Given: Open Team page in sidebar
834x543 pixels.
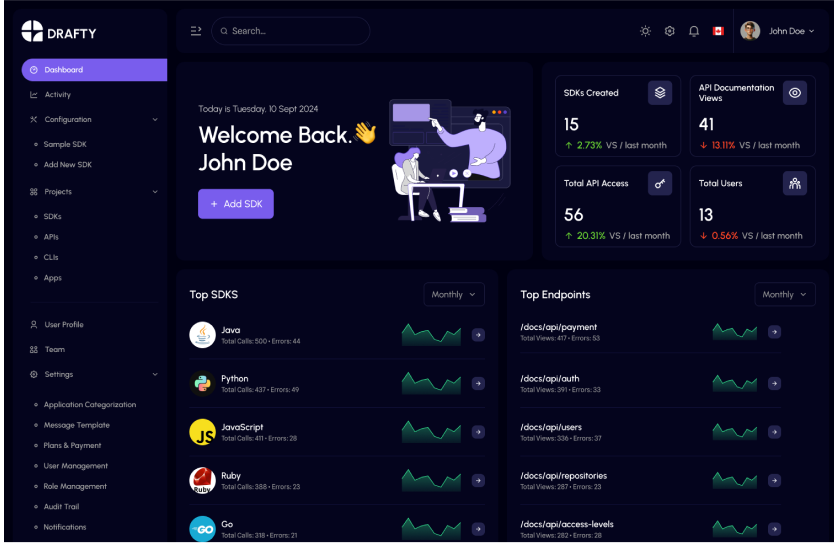Looking at the screenshot, I should [54, 350].
